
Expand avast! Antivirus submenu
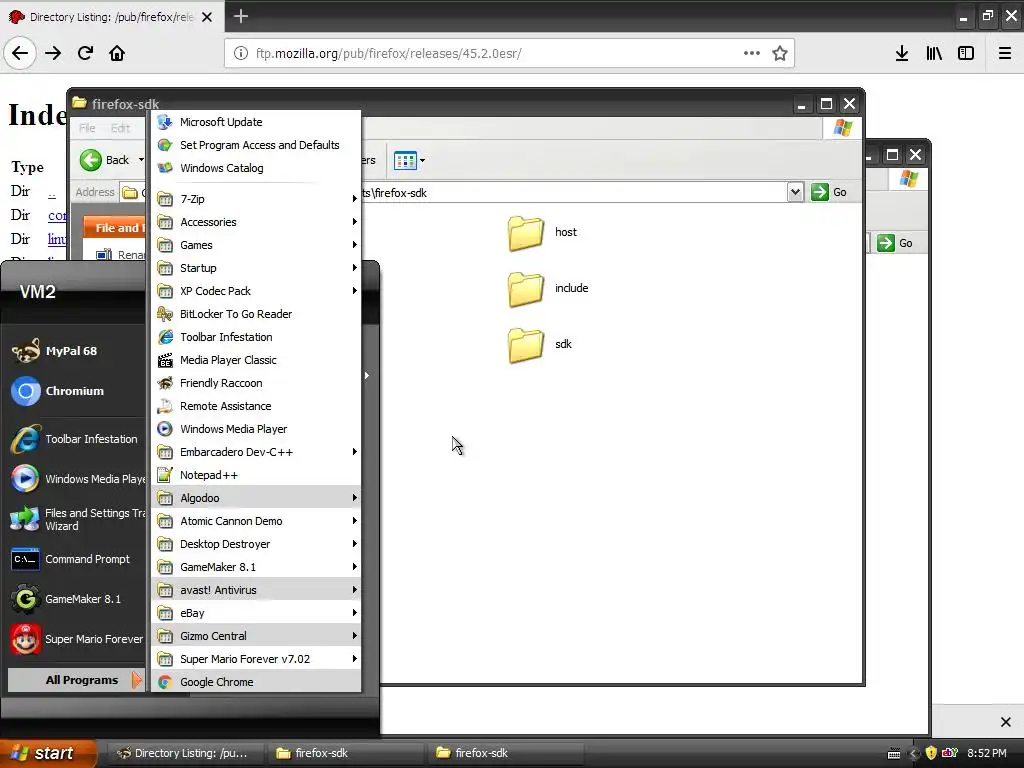256,590
